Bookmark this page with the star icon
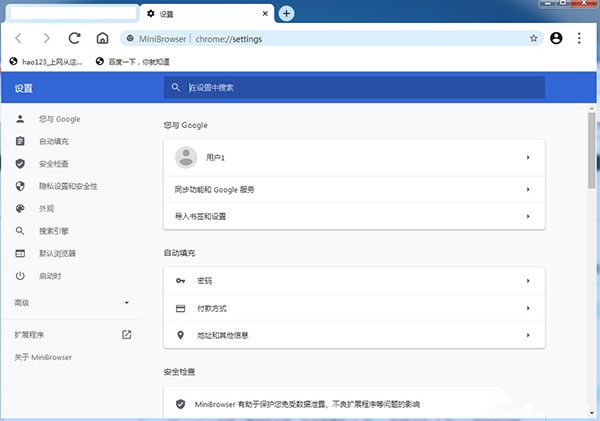Viewport: 600px width, 421px height. click(x=534, y=38)
